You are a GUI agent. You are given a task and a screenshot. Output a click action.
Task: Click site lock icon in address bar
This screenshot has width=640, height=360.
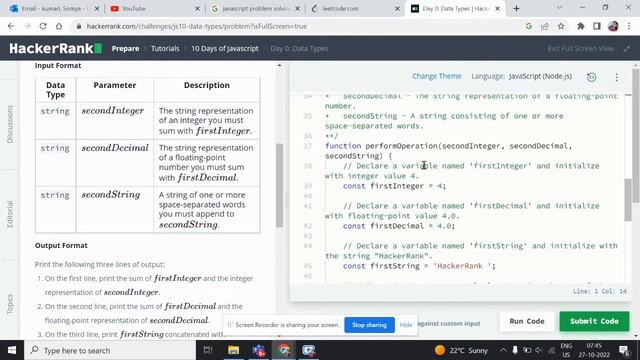tap(79, 26)
